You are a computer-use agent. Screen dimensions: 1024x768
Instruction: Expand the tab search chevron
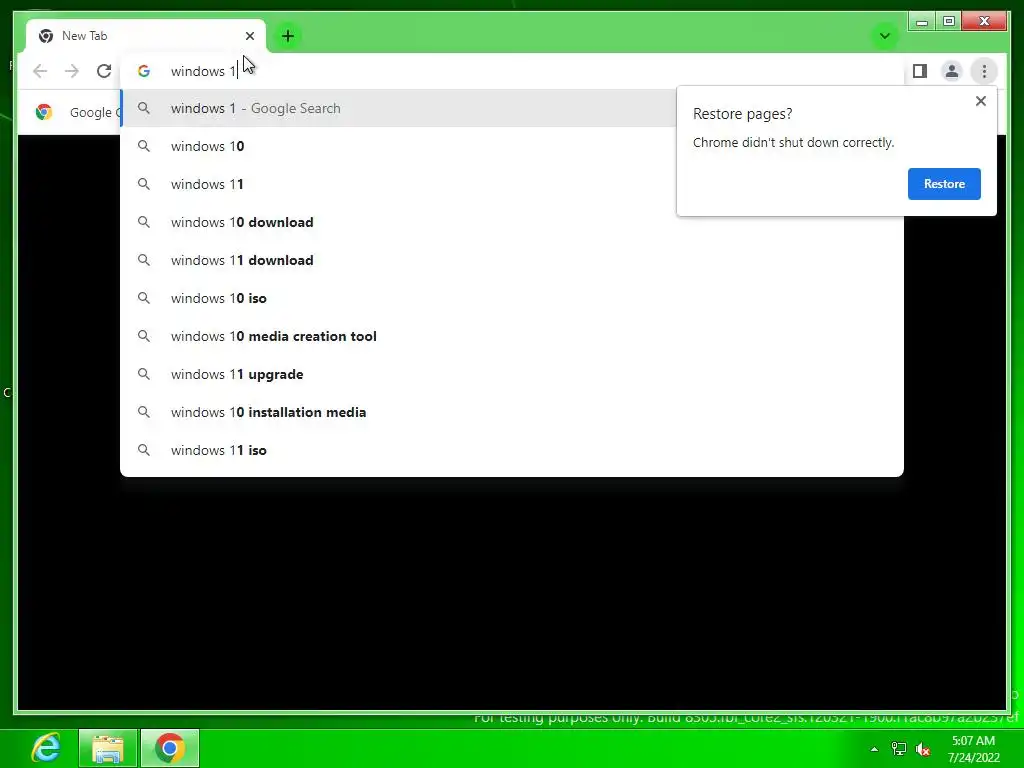tap(884, 36)
